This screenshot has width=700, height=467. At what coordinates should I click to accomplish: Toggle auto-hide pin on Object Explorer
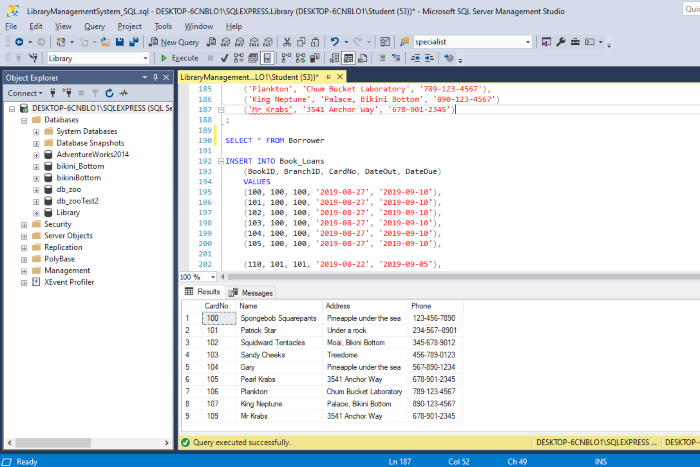coord(155,78)
